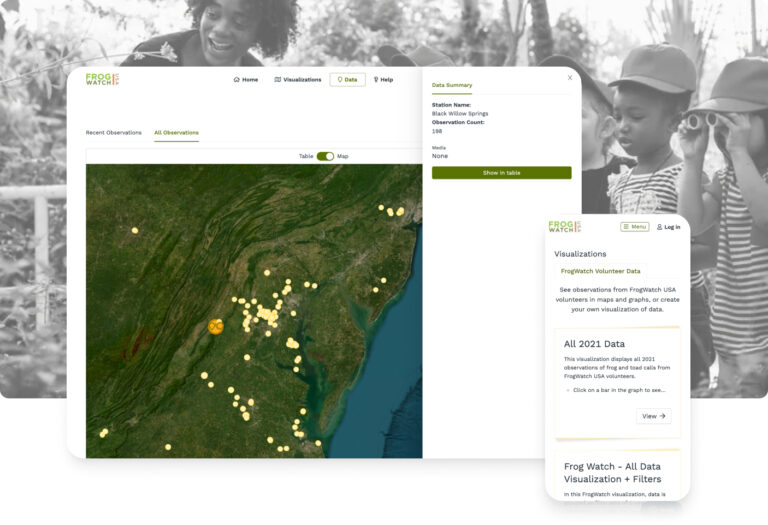Toggle the Table/Map view switch
Image resolution: width=768 pixels, height=525 pixels.
[x=325, y=156]
